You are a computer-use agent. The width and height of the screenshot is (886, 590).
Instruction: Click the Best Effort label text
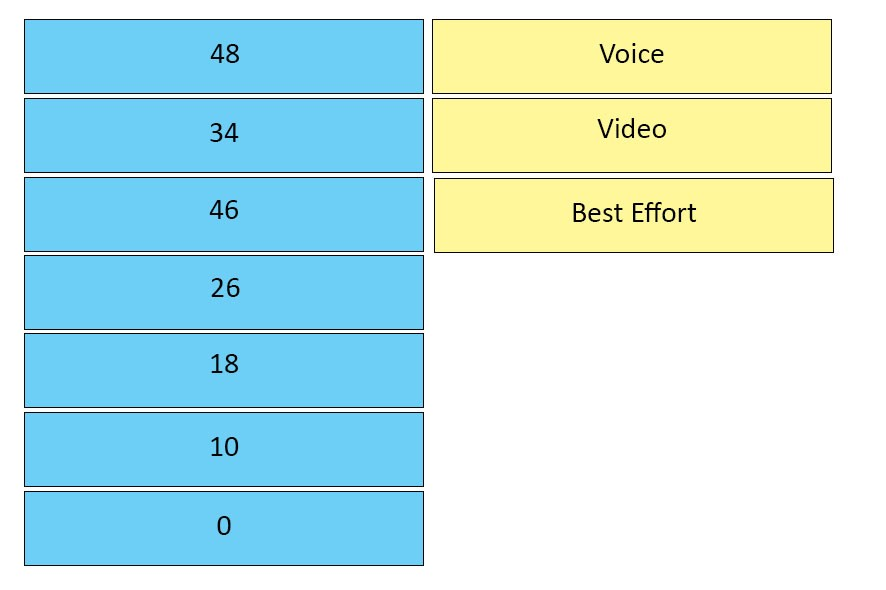(x=634, y=213)
